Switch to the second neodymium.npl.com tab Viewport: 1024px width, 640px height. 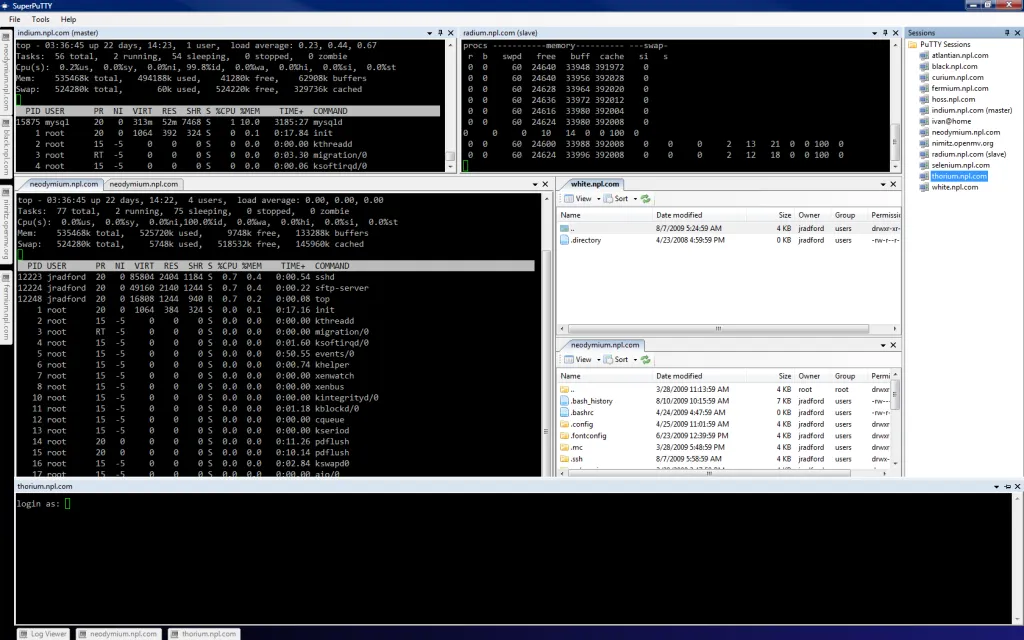click(x=145, y=183)
